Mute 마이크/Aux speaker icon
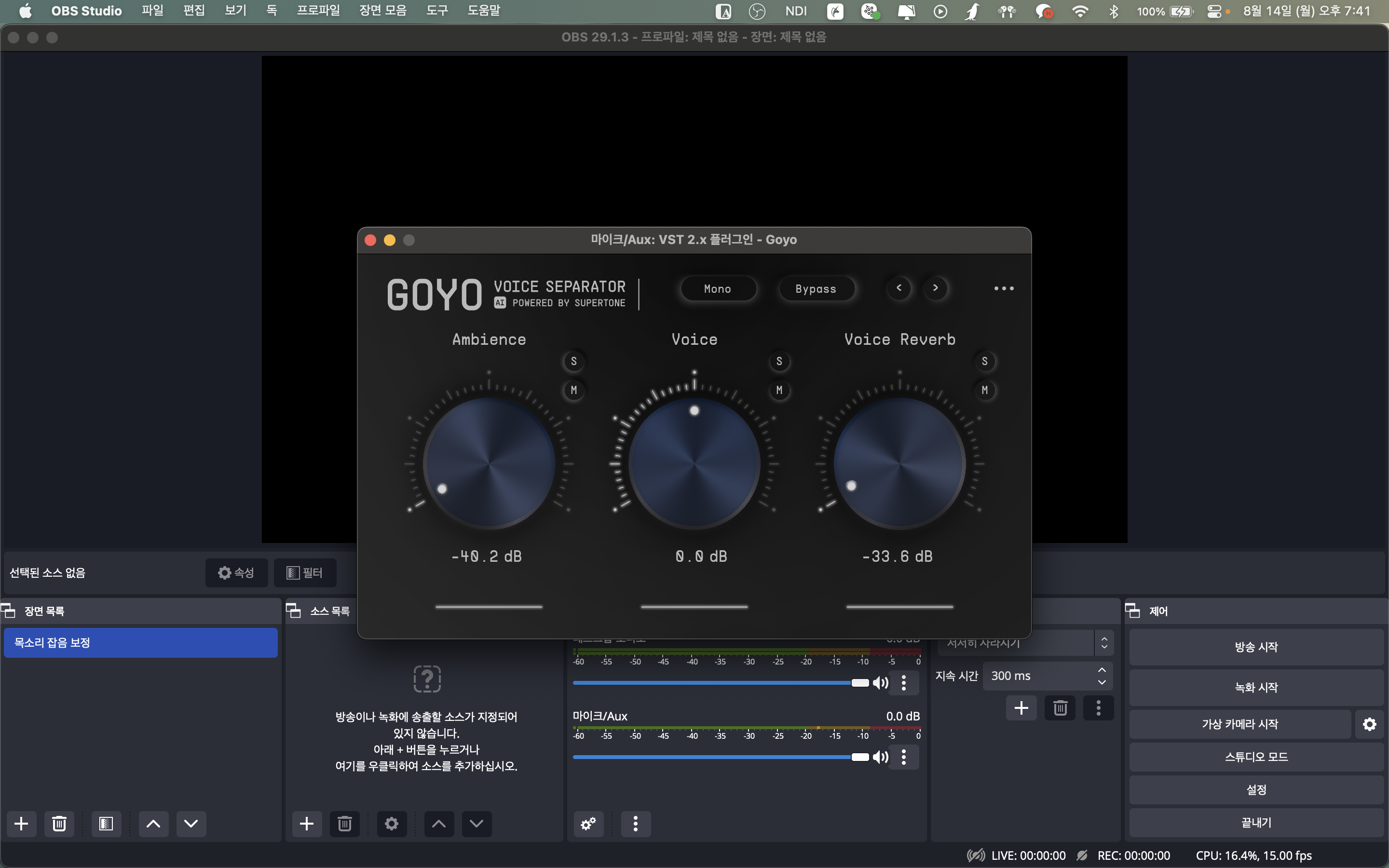The image size is (1389, 868). [881, 757]
